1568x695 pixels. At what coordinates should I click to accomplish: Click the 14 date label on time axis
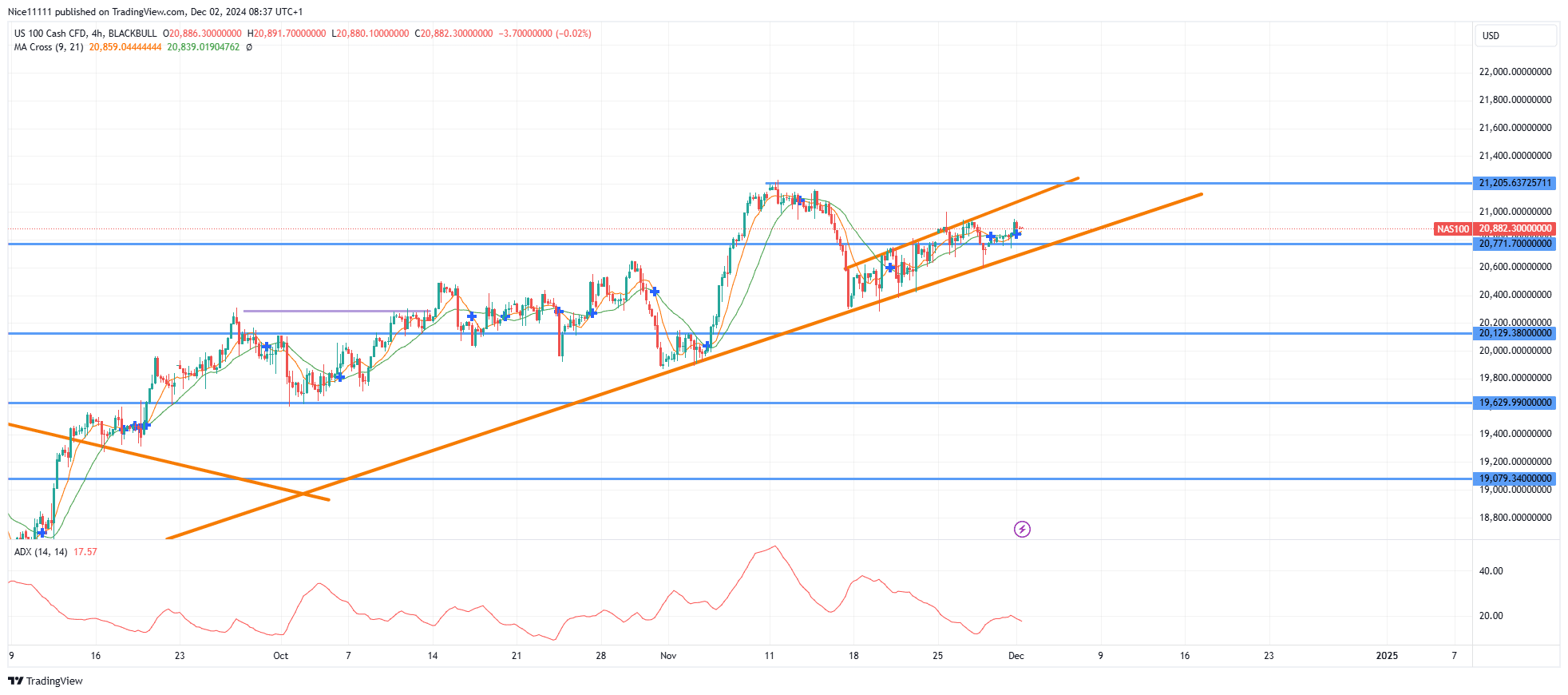(433, 656)
